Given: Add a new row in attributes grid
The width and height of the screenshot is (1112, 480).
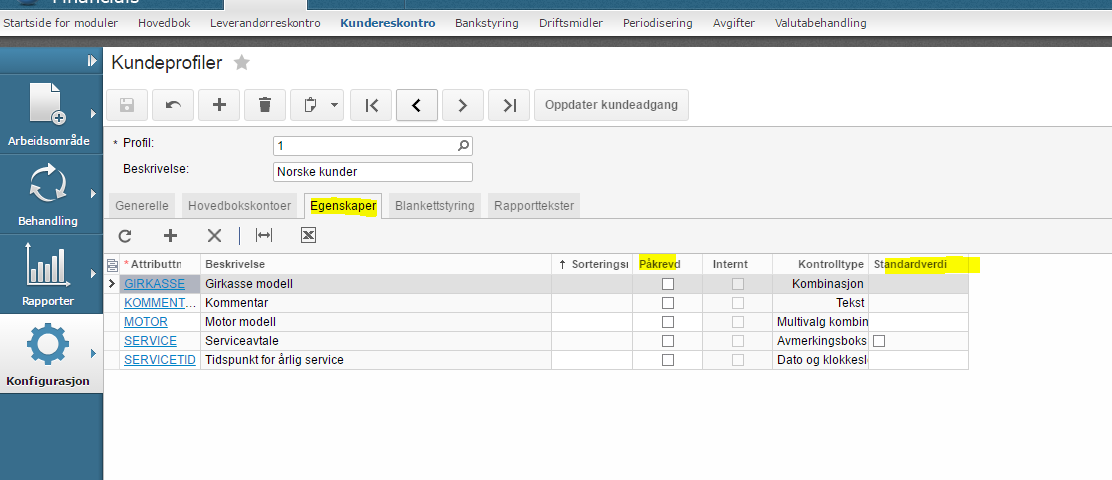Looking at the screenshot, I should (170, 235).
